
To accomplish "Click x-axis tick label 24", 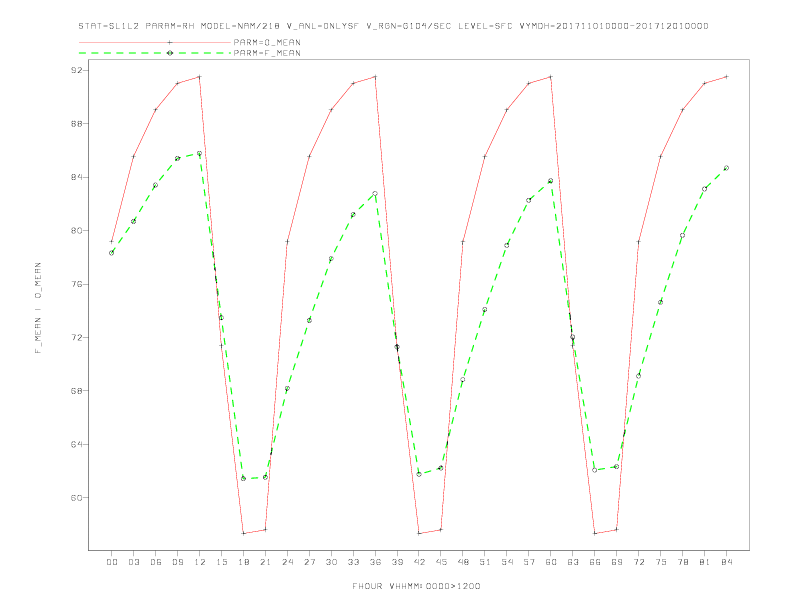I will pyautogui.click(x=287, y=562).
